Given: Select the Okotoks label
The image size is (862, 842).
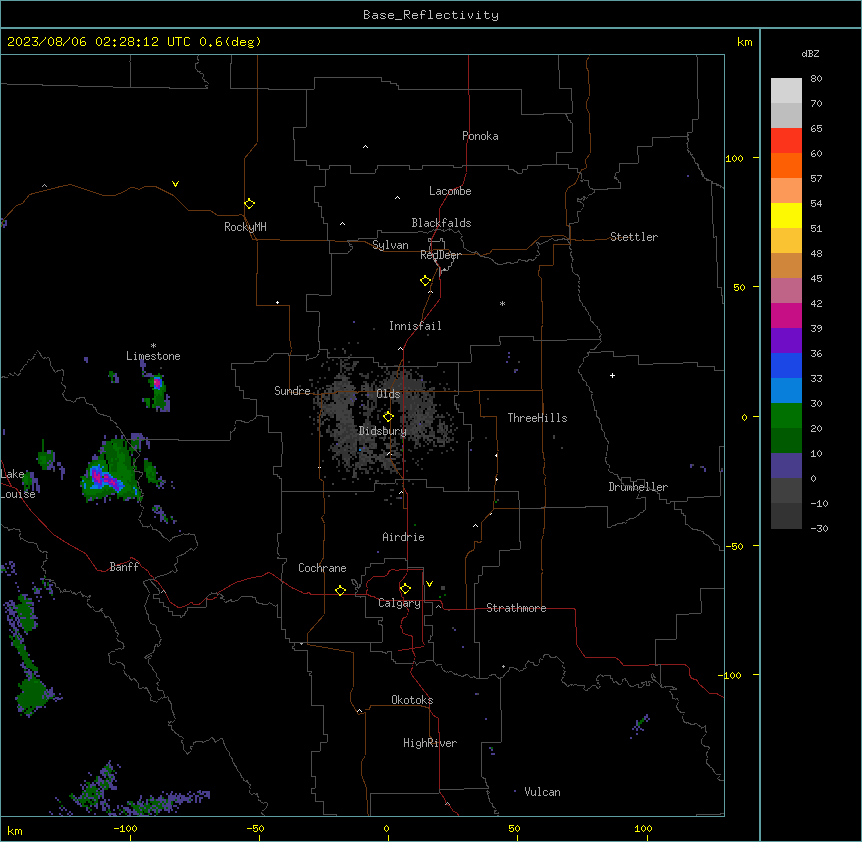Looking at the screenshot, I should pyautogui.click(x=412, y=700).
